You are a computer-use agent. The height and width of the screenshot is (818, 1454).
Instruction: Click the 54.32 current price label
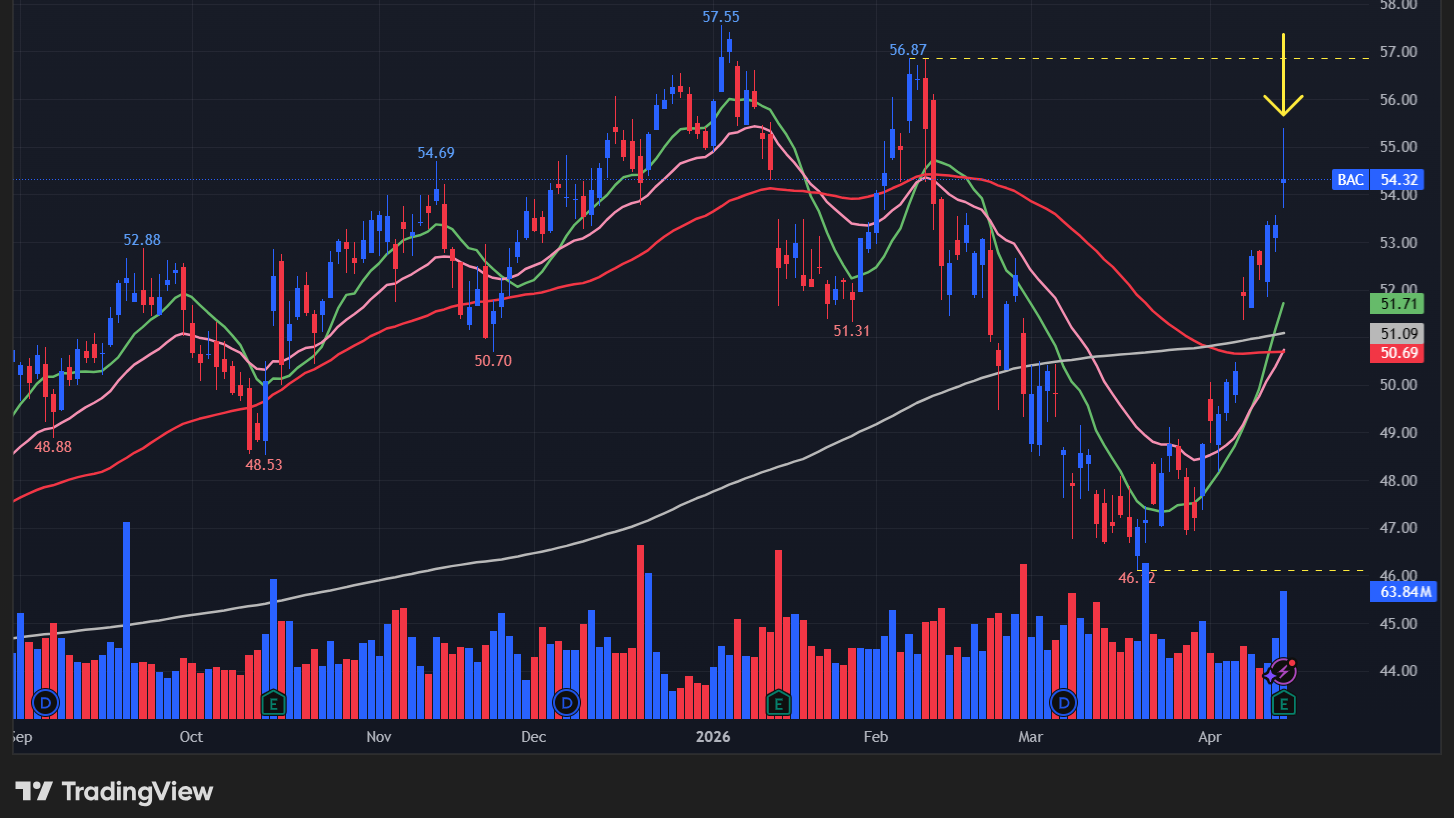(1400, 180)
